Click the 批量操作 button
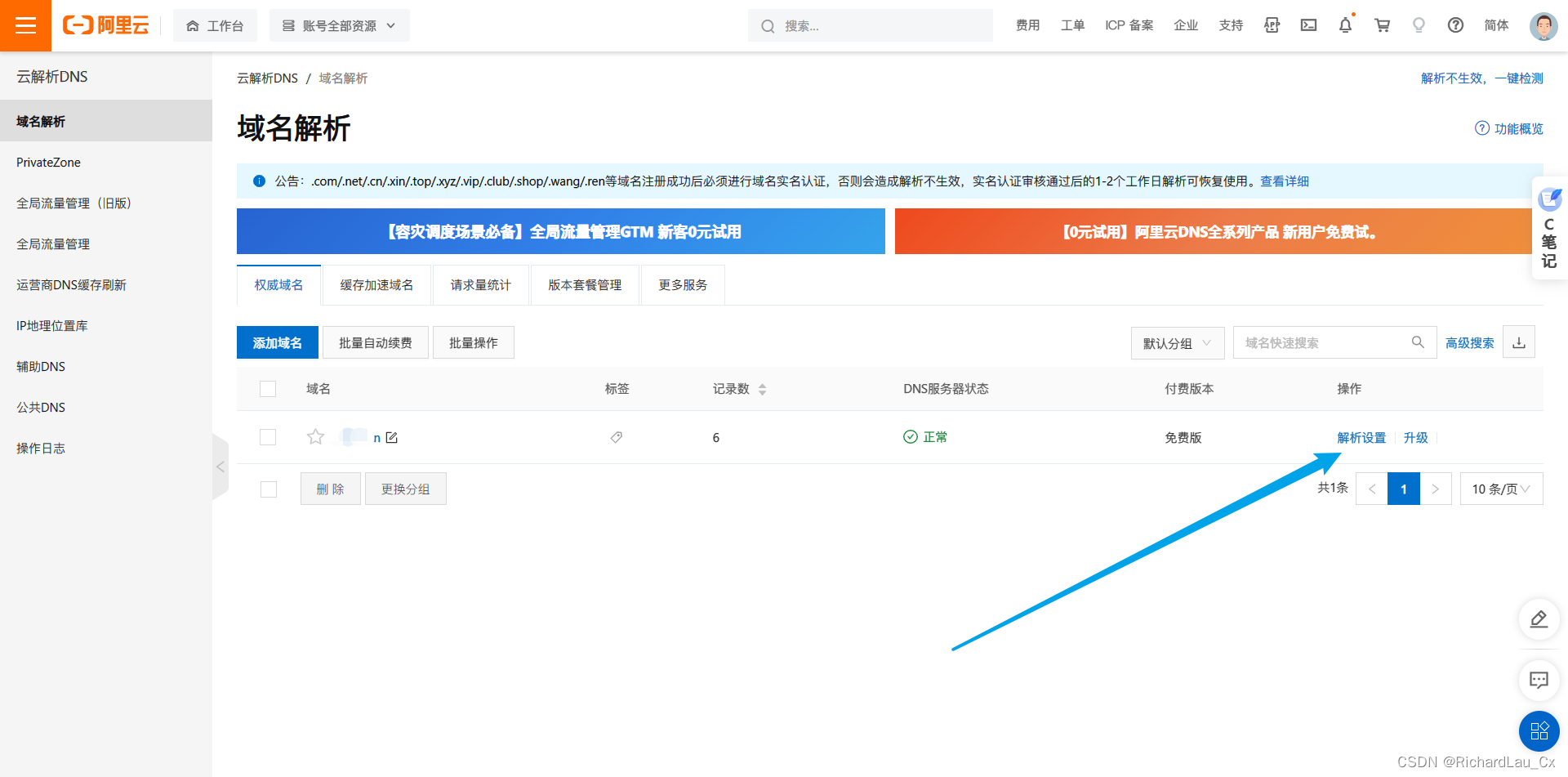 [x=474, y=342]
